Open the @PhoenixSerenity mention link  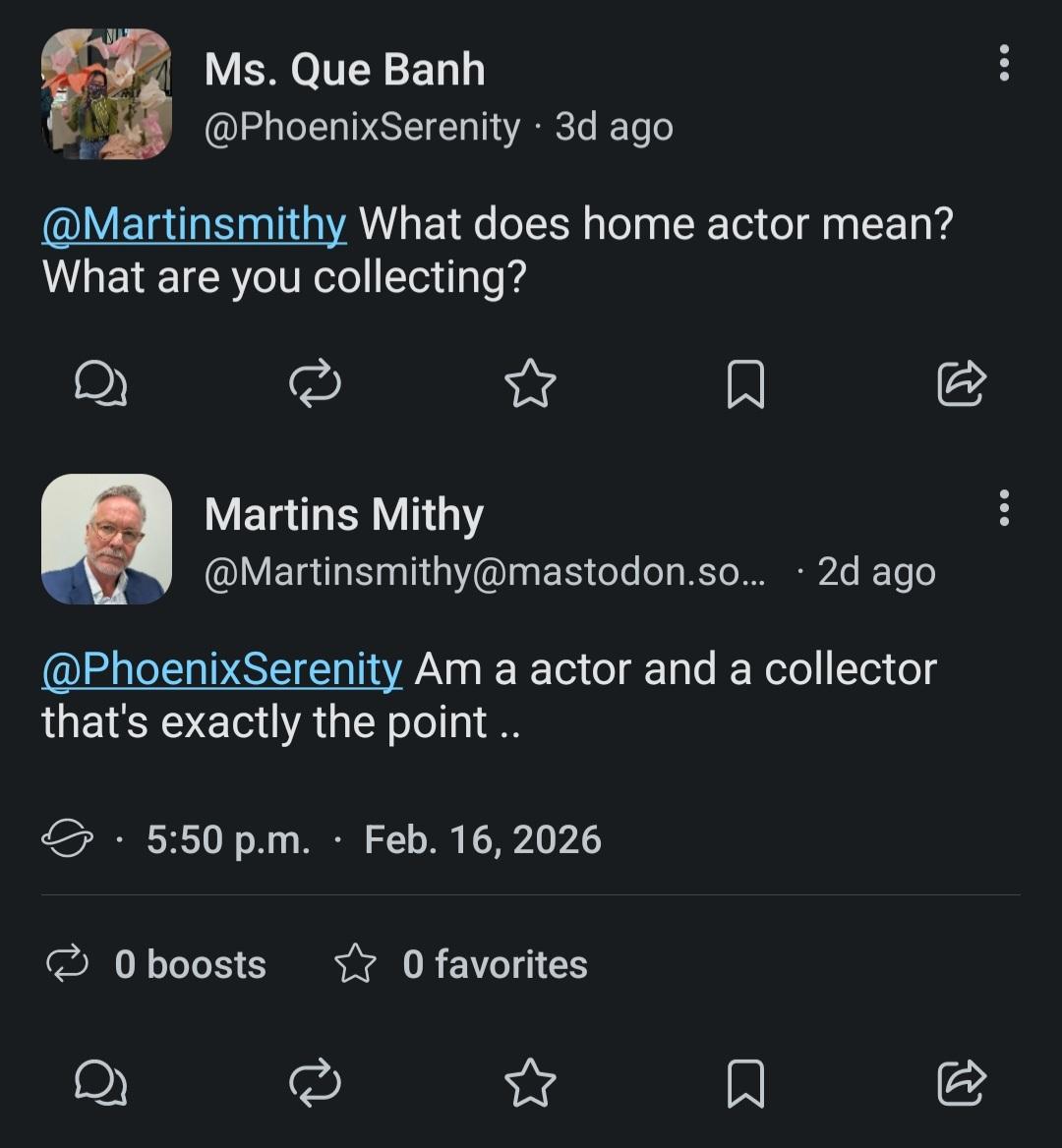(x=221, y=669)
